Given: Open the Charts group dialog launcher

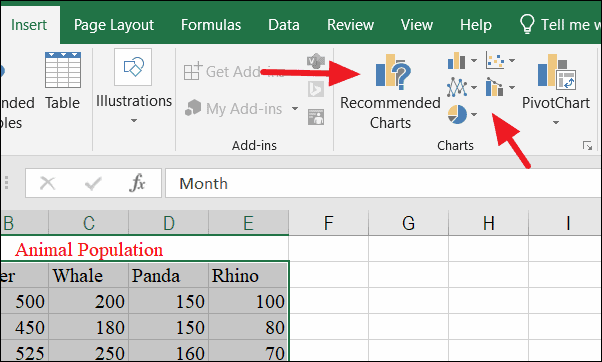Looking at the screenshot, I should (587, 145).
